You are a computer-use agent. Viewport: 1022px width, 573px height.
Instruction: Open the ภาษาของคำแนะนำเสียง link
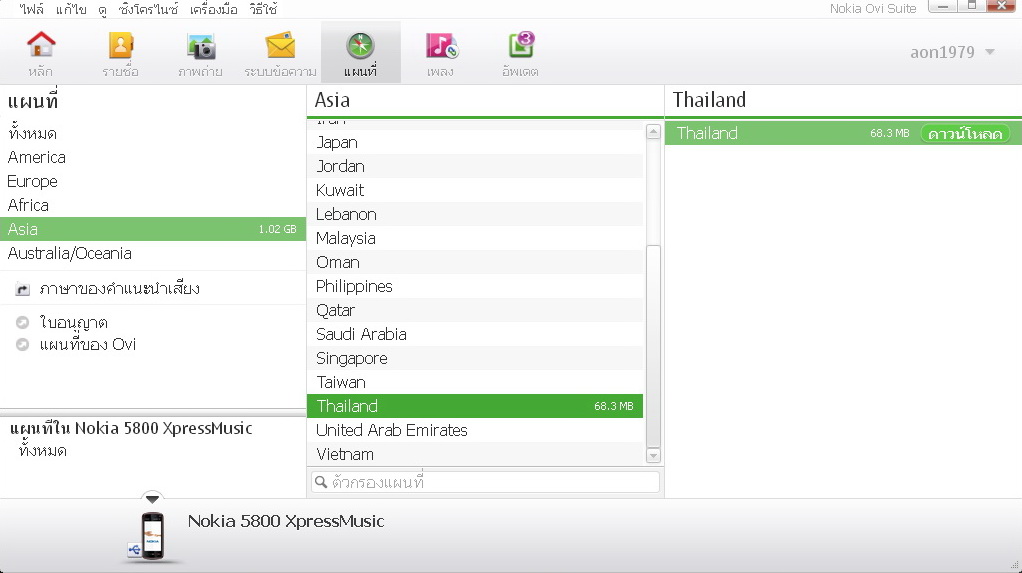[x=119, y=289]
